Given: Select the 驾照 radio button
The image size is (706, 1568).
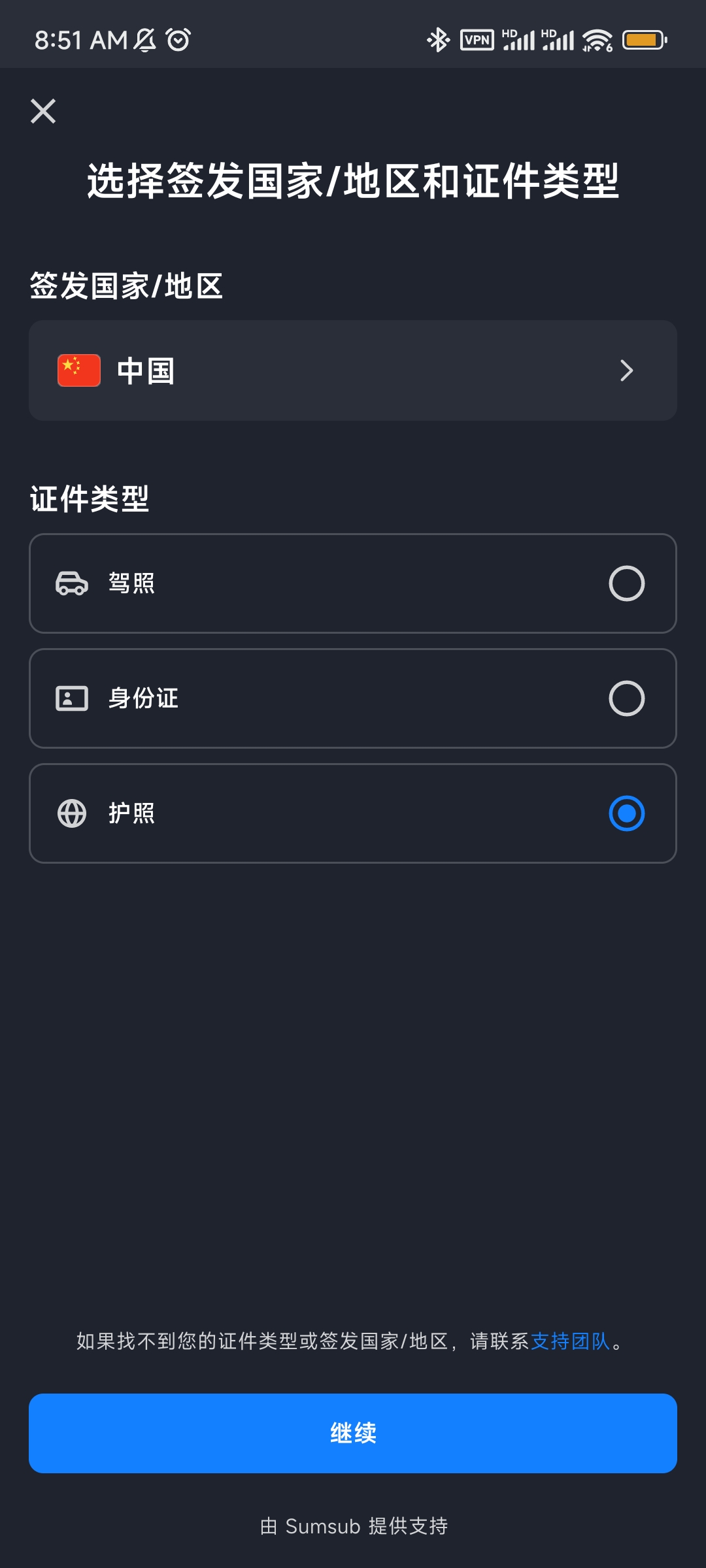Looking at the screenshot, I should point(627,583).
